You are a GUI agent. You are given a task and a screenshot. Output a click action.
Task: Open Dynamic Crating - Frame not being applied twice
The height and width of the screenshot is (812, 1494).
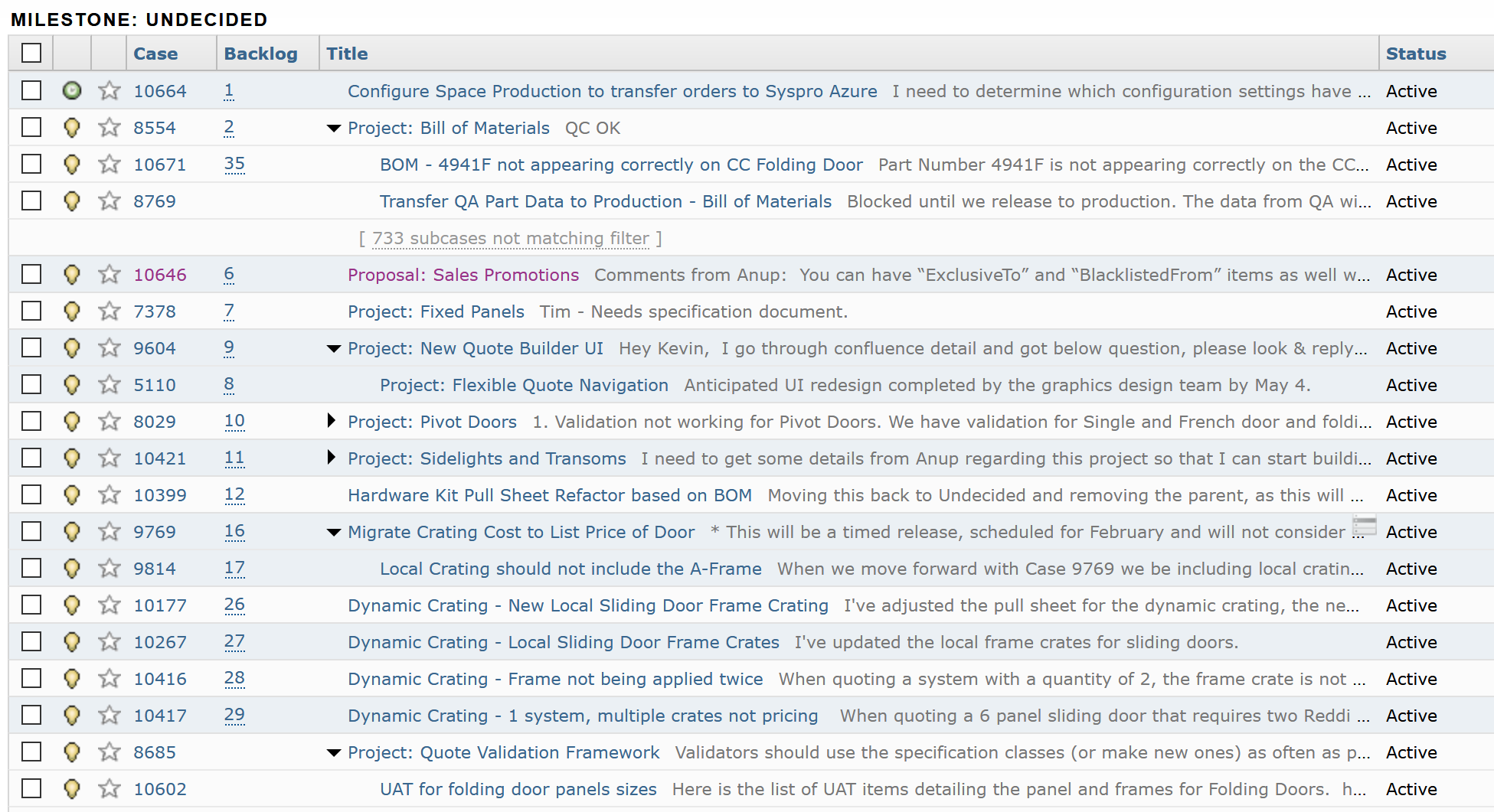555,679
